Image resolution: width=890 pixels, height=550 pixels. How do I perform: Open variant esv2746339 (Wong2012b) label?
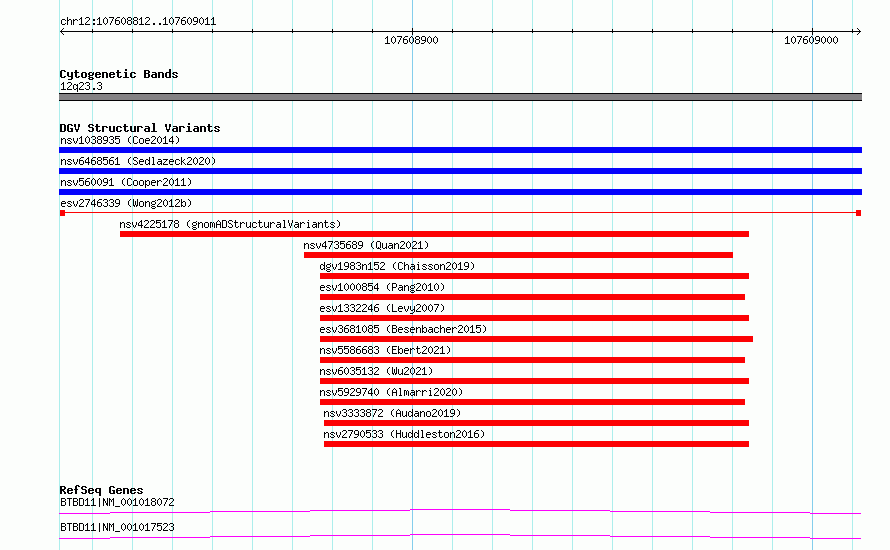click(126, 203)
